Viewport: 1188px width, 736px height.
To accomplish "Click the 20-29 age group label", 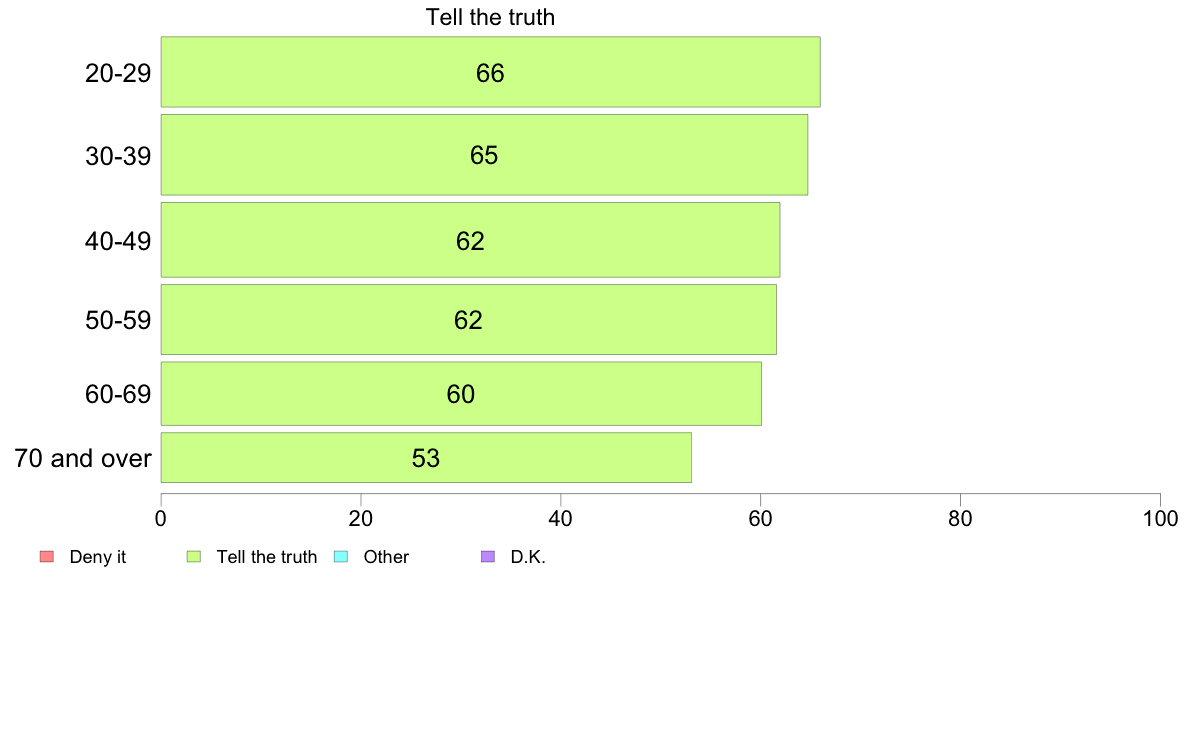I will pyautogui.click(x=118, y=73).
